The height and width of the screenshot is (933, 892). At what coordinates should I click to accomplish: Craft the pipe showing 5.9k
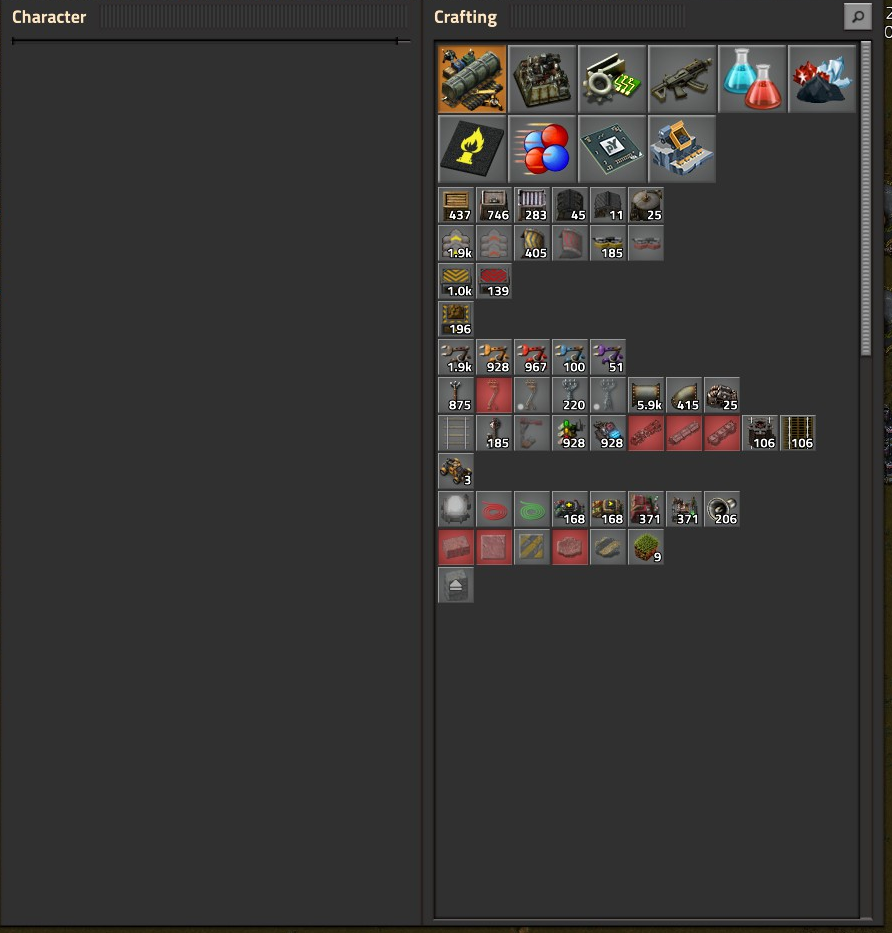click(x=646, y=395)
